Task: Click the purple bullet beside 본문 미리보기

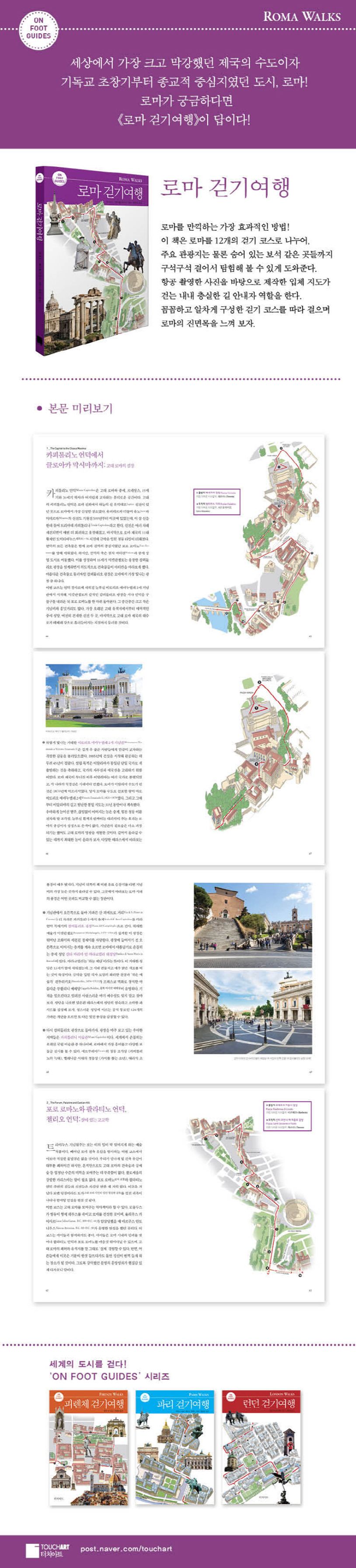Action: [x=39, y=408]
